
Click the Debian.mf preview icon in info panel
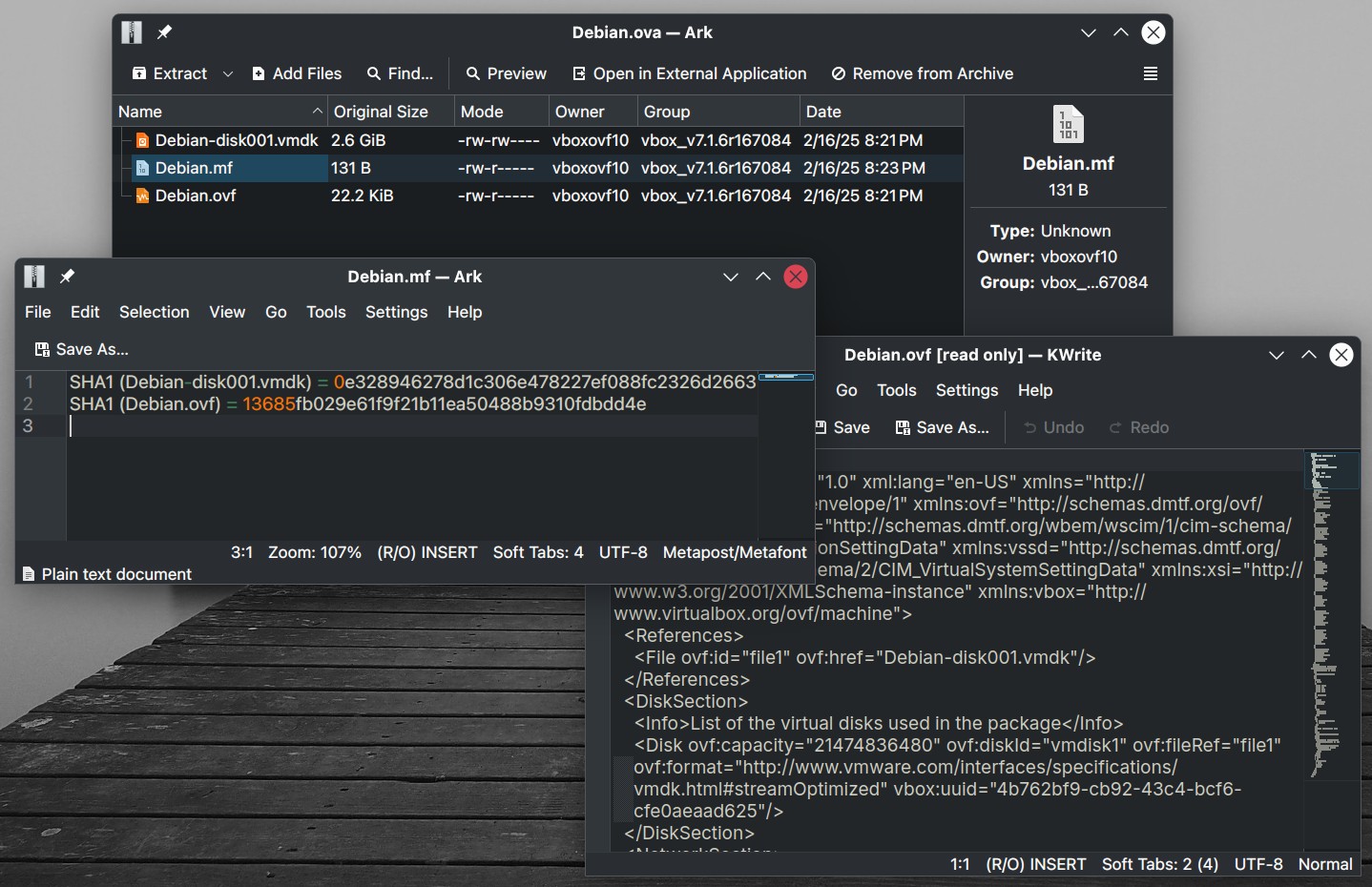click(1069, 124)
